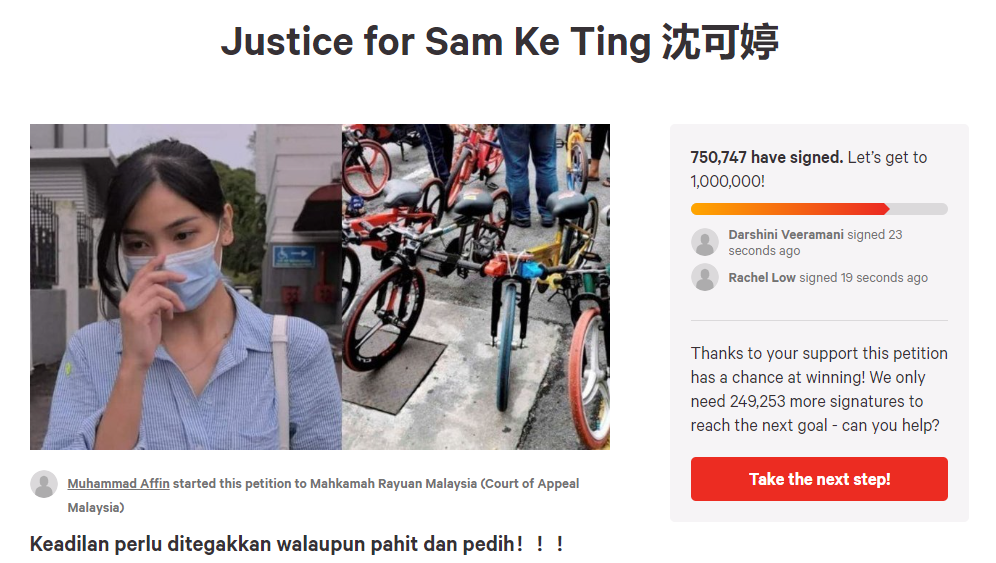Click the 'Take the next step!' button
Viewport: 996px width, 563px height.
coord(819,479)
